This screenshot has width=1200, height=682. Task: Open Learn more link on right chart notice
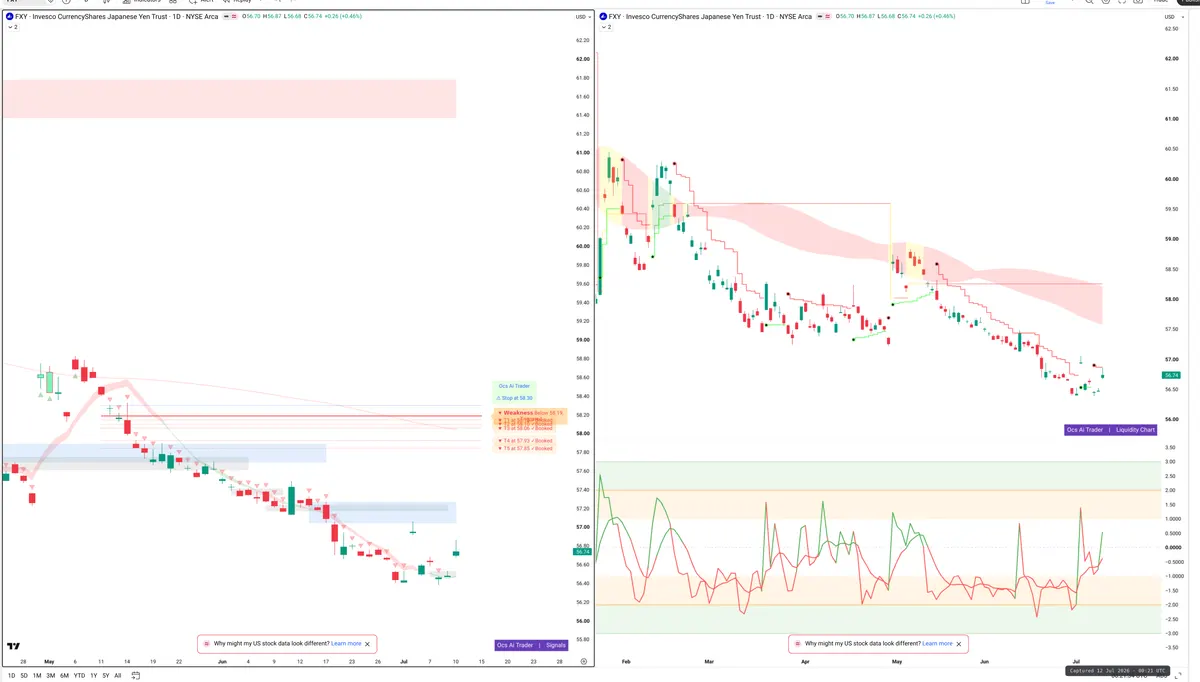937,644
